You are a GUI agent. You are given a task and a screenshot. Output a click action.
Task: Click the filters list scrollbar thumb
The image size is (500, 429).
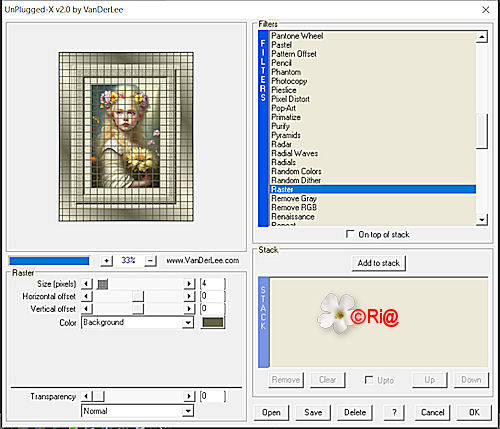tap(482, 131)
